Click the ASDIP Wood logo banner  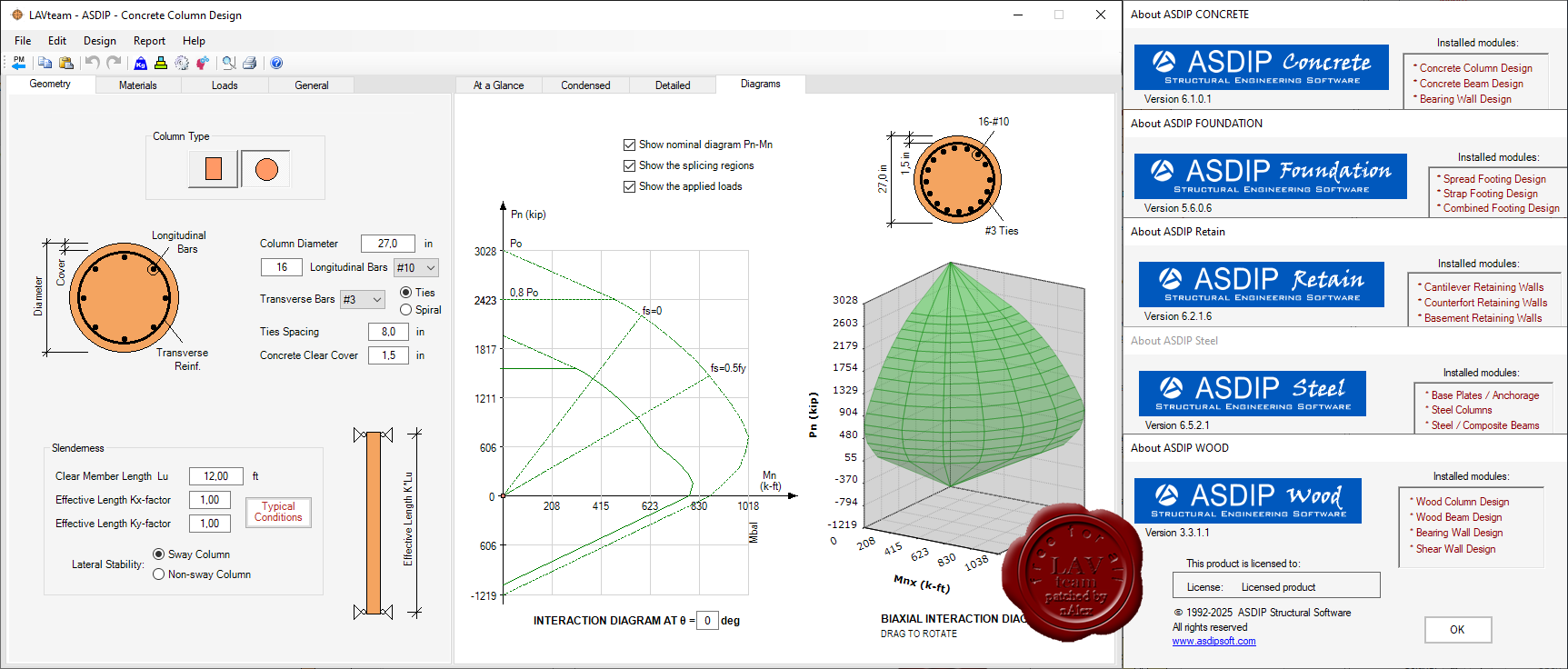click(x=1248, y=500)
